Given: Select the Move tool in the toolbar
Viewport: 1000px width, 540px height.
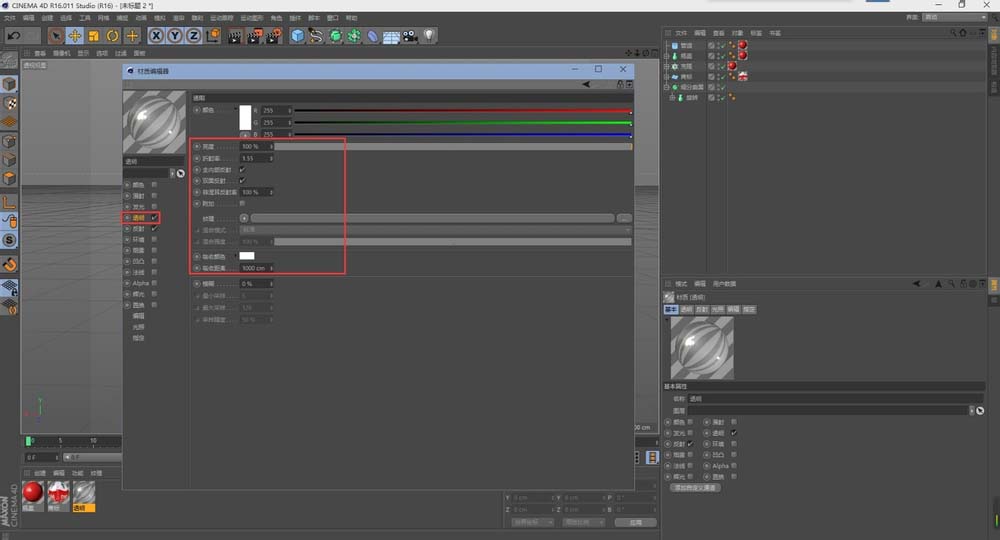Looking at the screenshot, I should (x=74, y=36).
